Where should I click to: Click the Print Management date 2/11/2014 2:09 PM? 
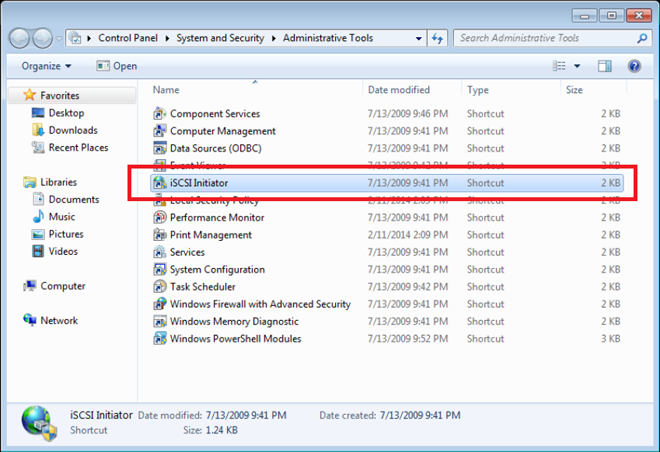(x=407, y=235)
